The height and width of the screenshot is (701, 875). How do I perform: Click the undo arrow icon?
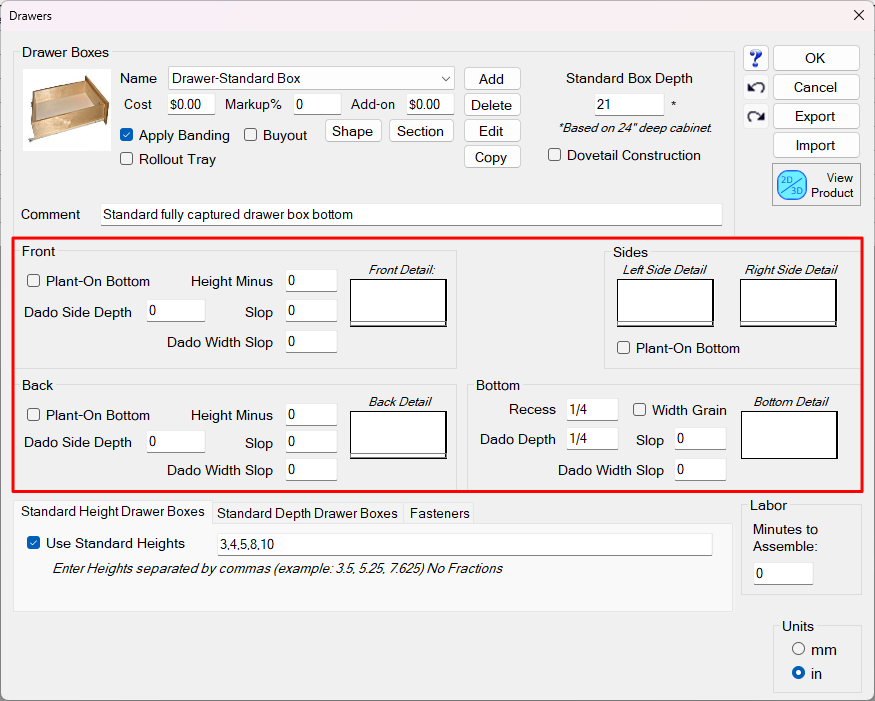click(756, 88)
